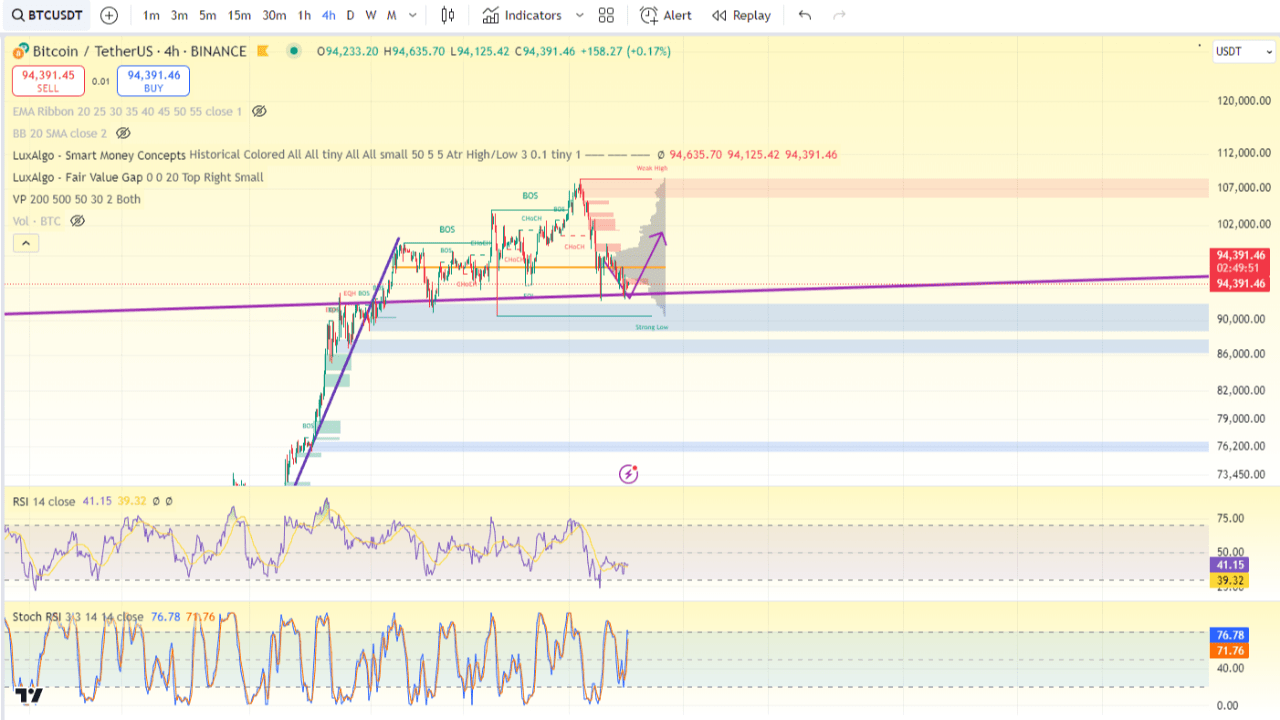Open the USDT currency dropdown
Image resolution: width=1280 pixels, height=720 pixels.
[x=1243, y=51]
